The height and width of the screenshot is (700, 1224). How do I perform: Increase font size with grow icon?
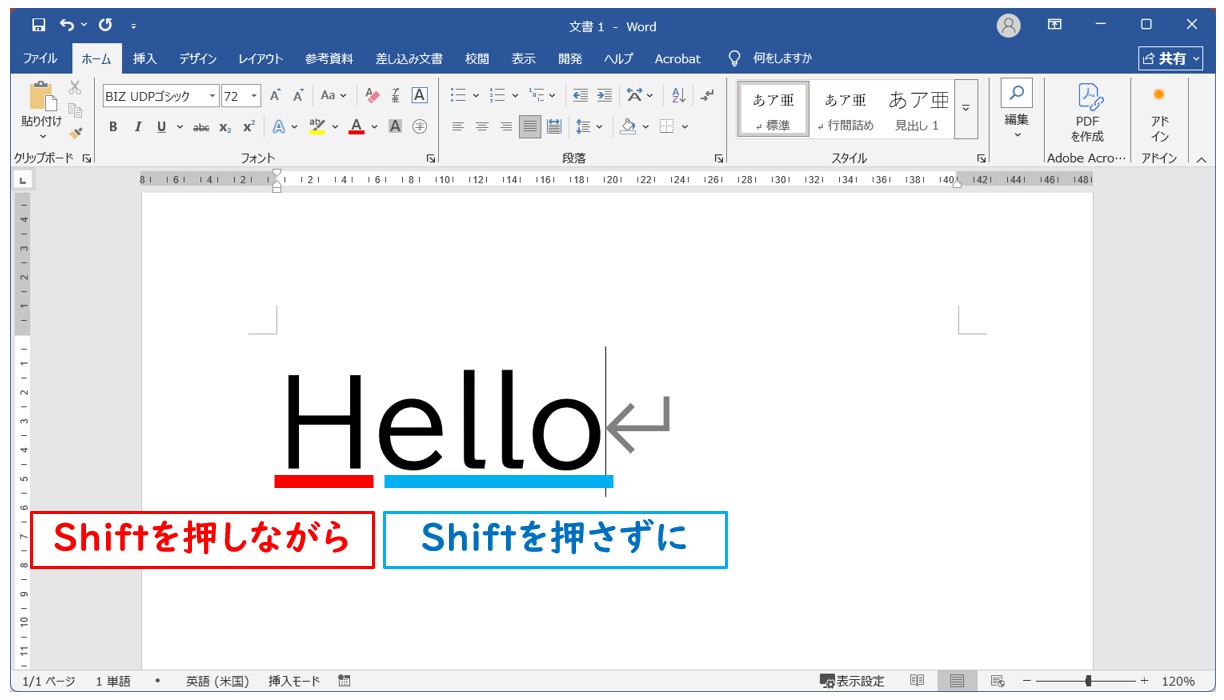point(275,96)
